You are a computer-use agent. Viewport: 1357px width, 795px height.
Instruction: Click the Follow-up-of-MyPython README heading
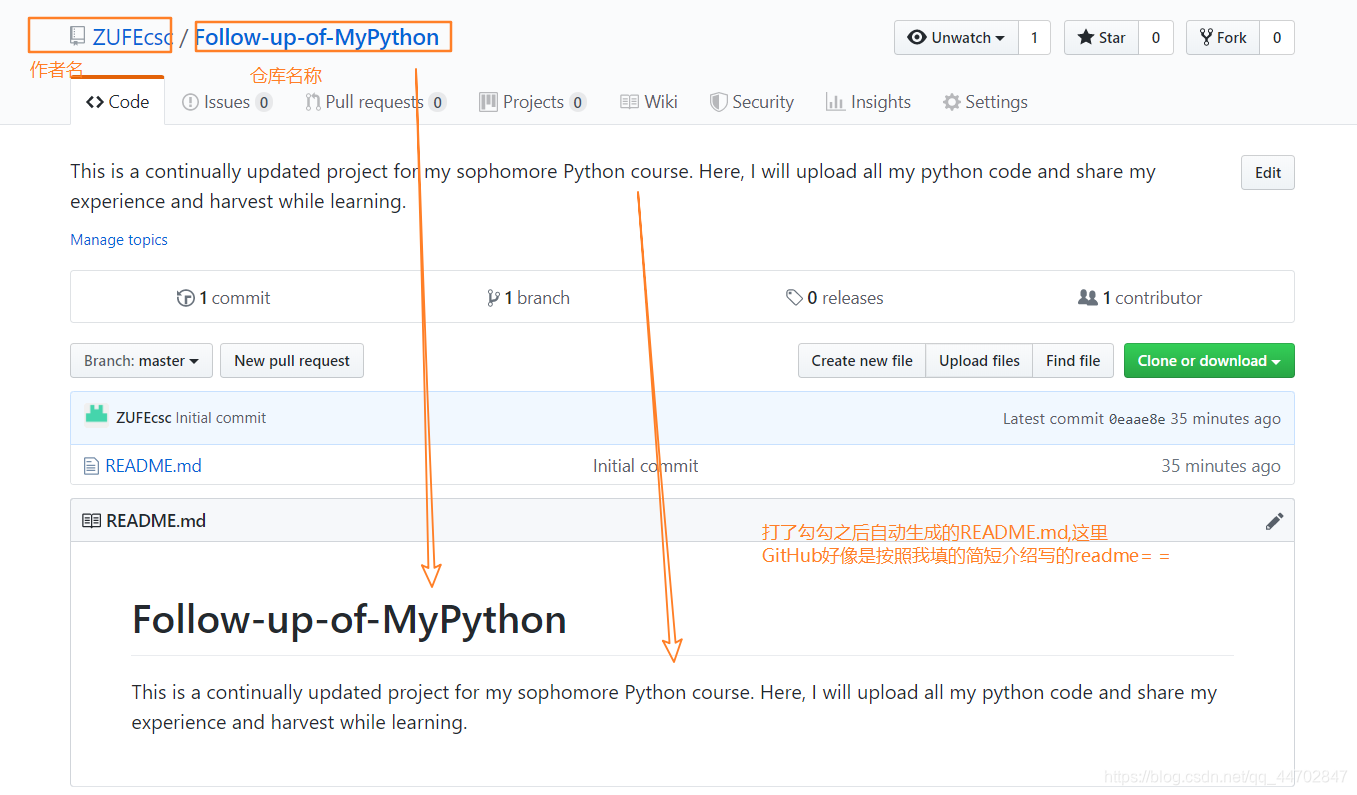(x=349, y=620)
